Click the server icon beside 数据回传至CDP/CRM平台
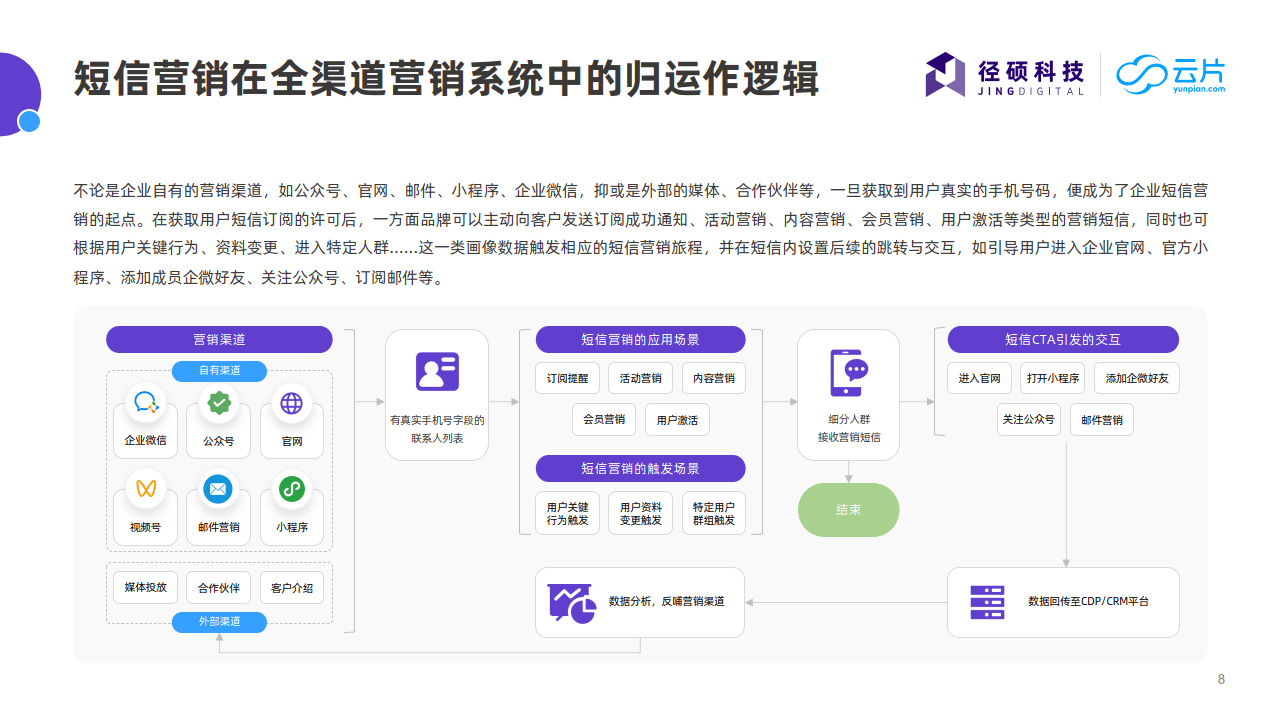 click(x=987, y=602)
